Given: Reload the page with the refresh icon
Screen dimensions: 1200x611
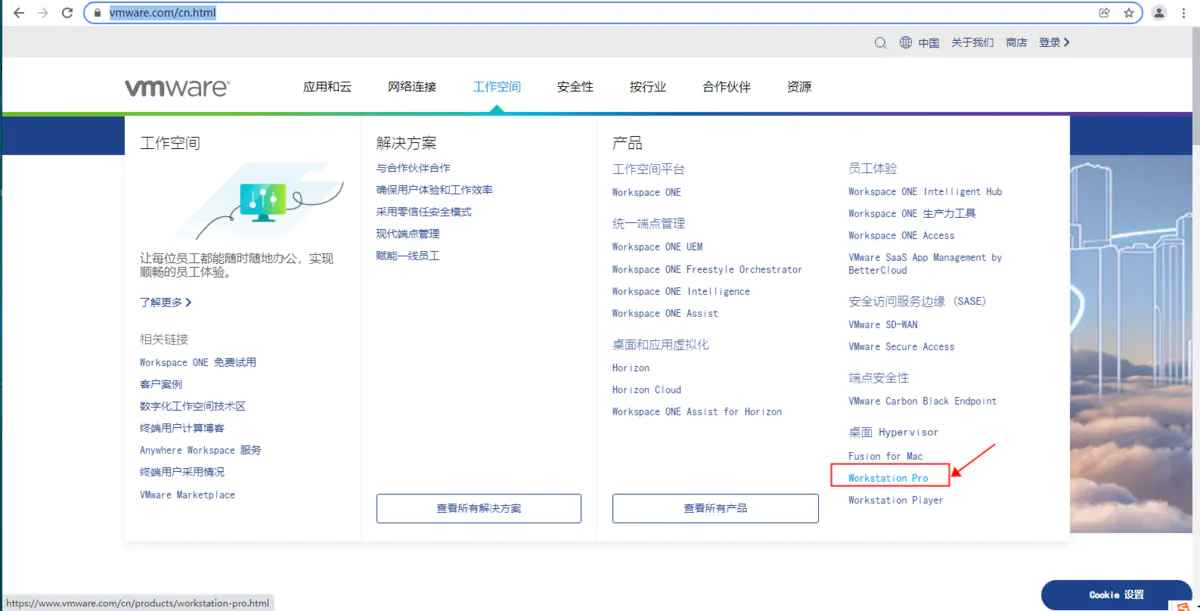Looking at the screenshot, I should click(x=68, y=13).
